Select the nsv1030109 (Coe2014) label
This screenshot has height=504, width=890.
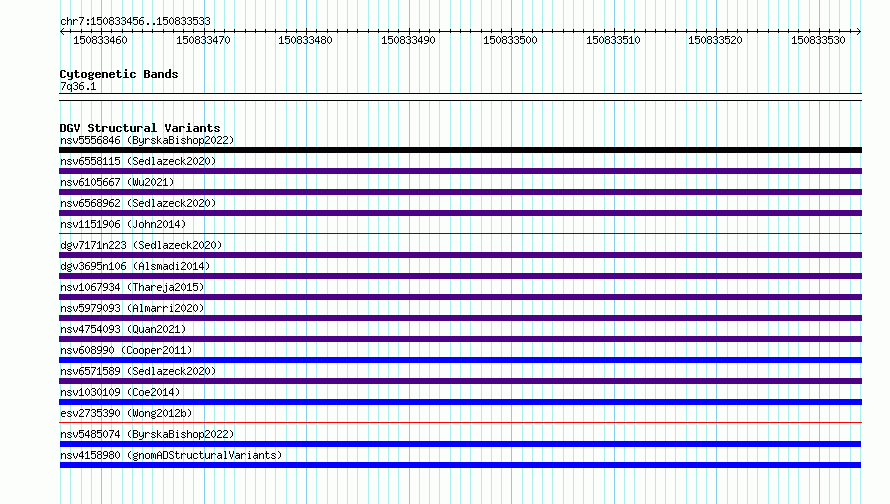[120, 392]
